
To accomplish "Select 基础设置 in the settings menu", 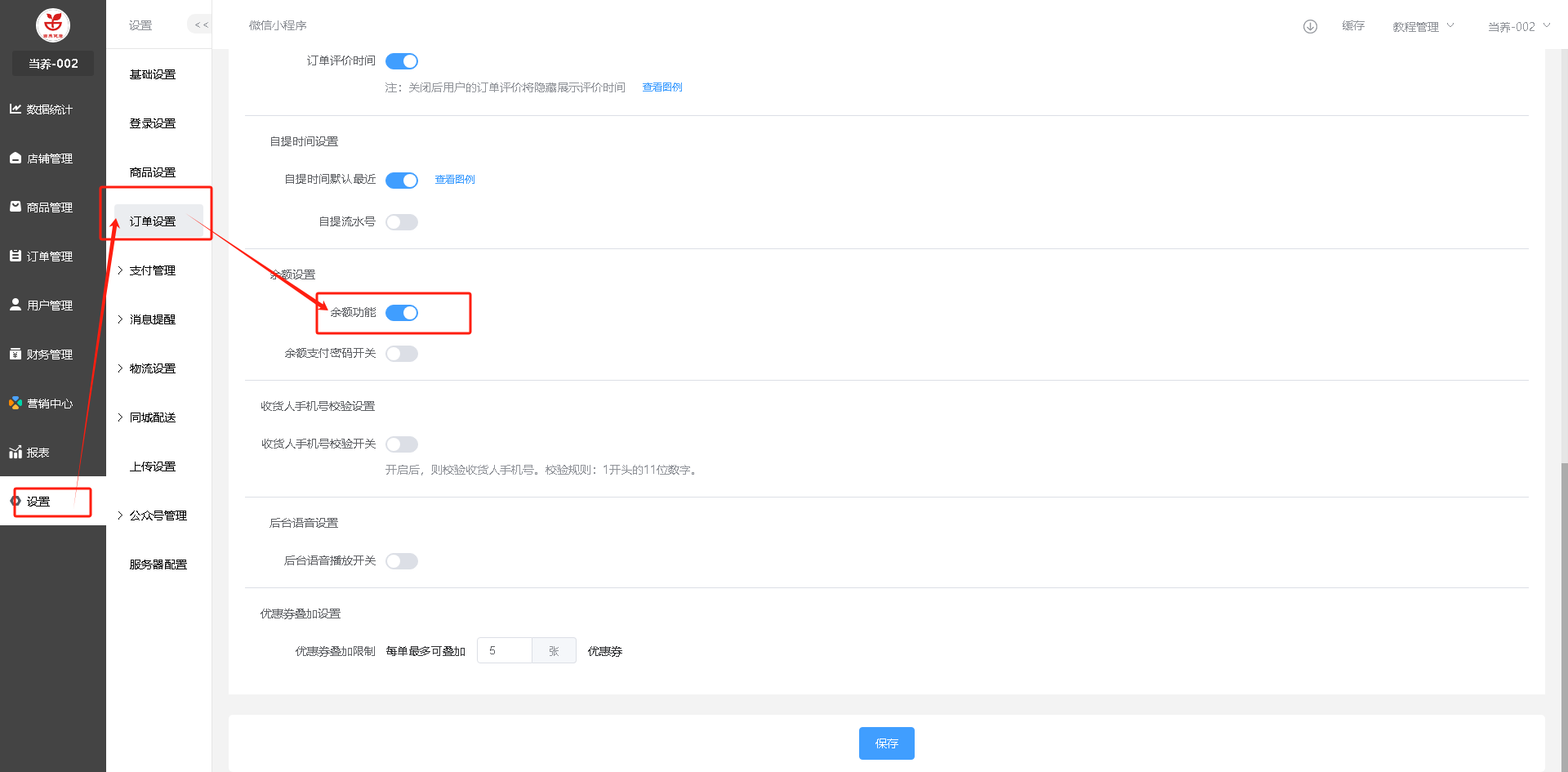I will (153, 74).
